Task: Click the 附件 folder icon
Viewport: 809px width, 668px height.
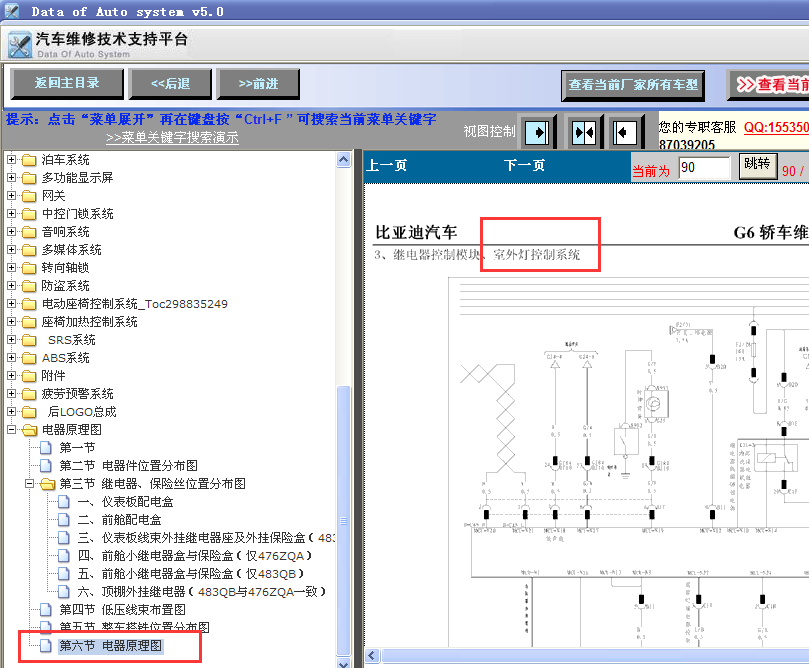Action: pos(29,376)
